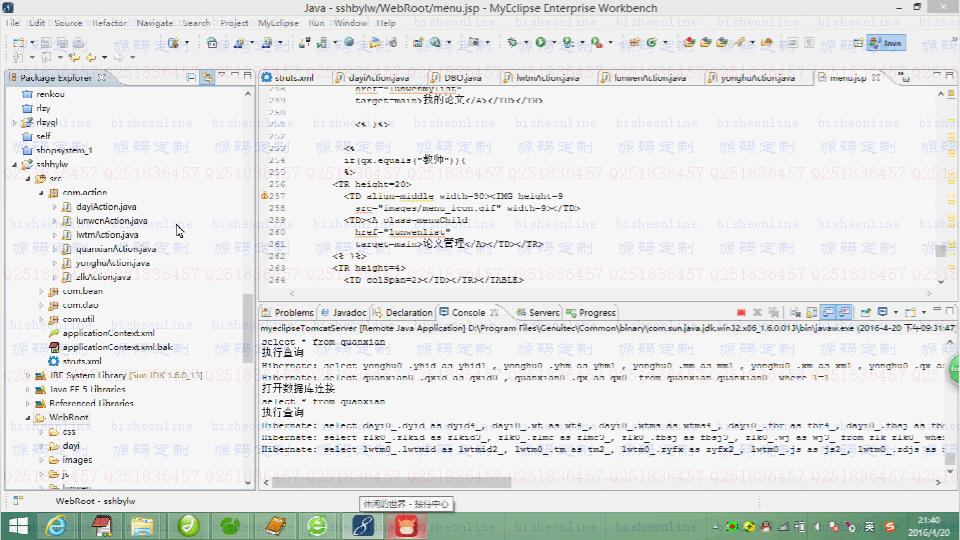Viewport: 960px width, 540px height.
Task: Toggle Show Console on Standard Out
Action: point(828,312)
